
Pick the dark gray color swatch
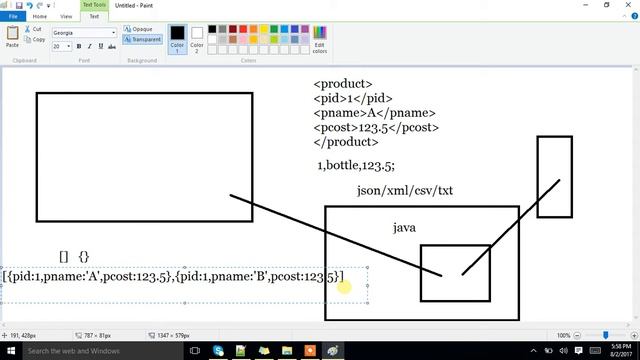(x=222, y=29)
